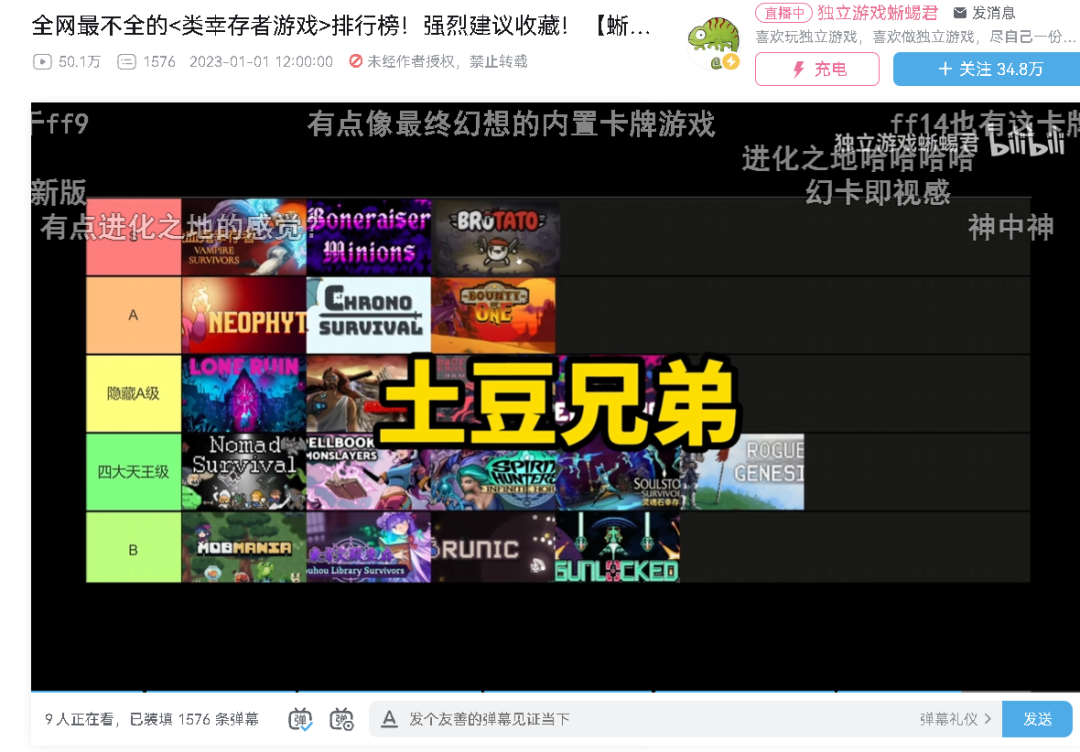Image resolution: width=1080 pixels, height=752 pixels.
Task: Click the danmaku comment 幻卡即视感
Action: tap(878, 192)
